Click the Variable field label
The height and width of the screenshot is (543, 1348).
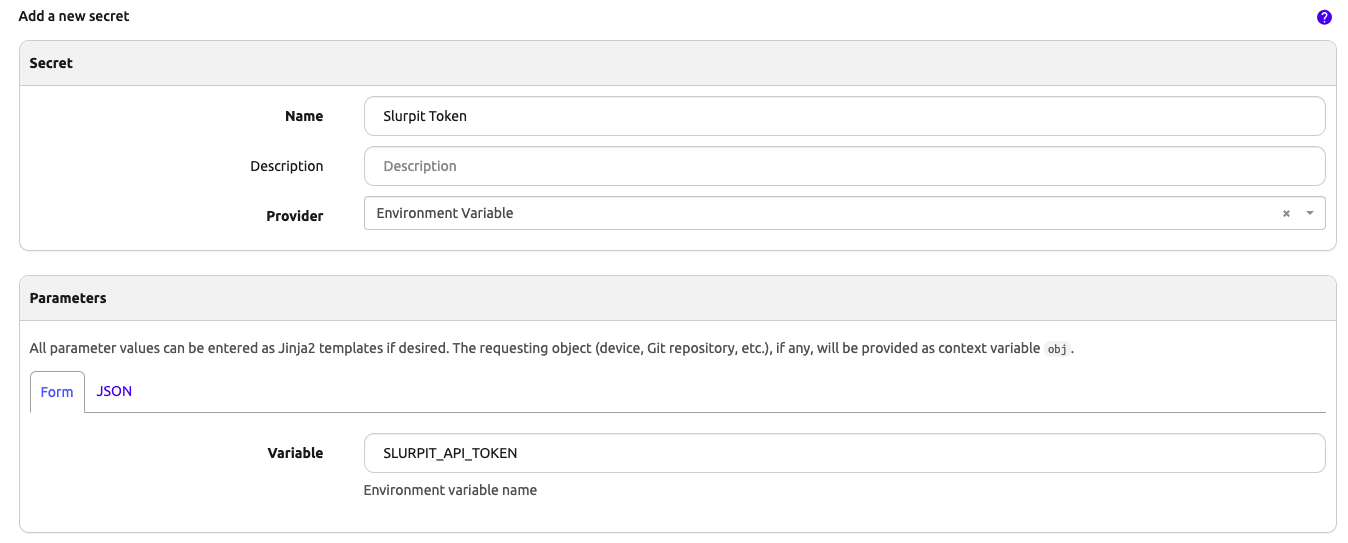coord(295,453)
